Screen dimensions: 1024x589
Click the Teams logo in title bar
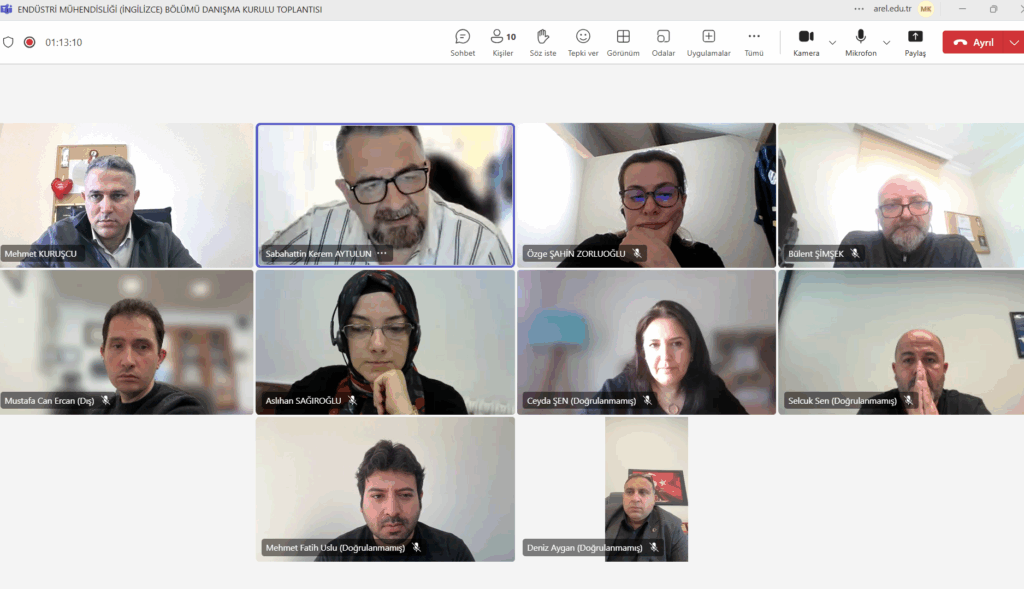(7, 9)
